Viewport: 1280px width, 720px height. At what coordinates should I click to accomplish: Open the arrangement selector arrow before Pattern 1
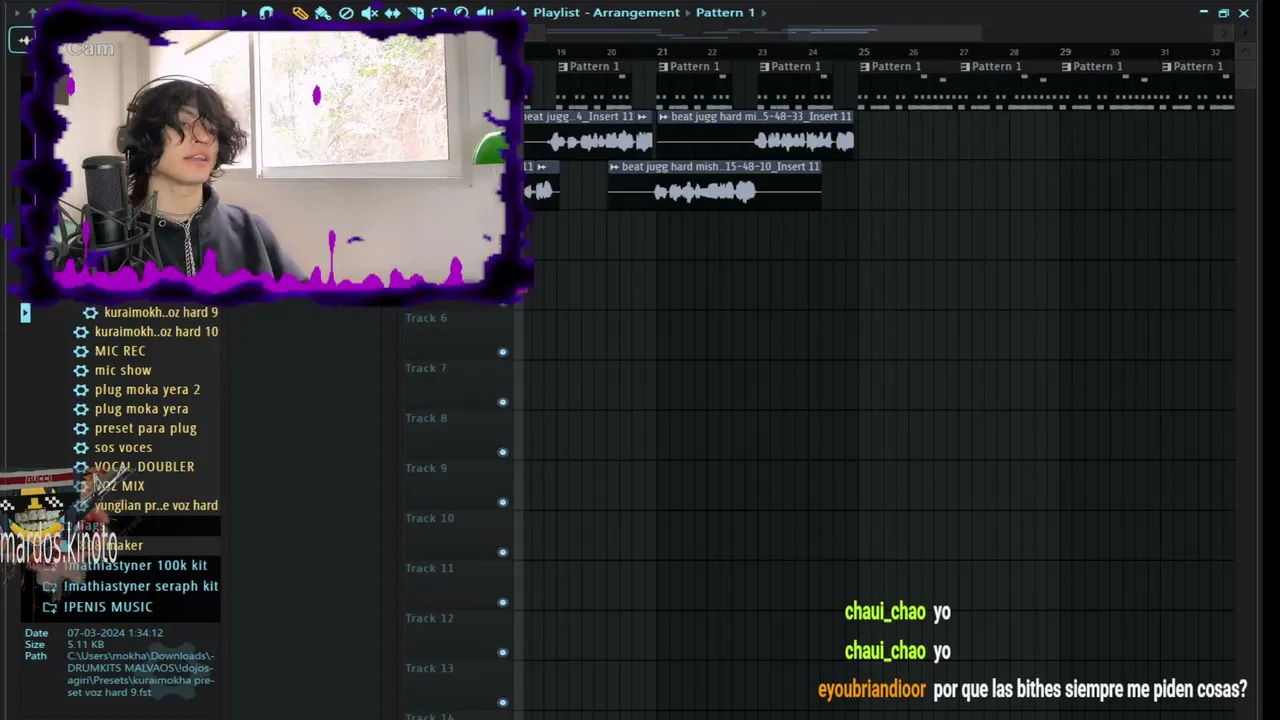(x=687, y=13)
